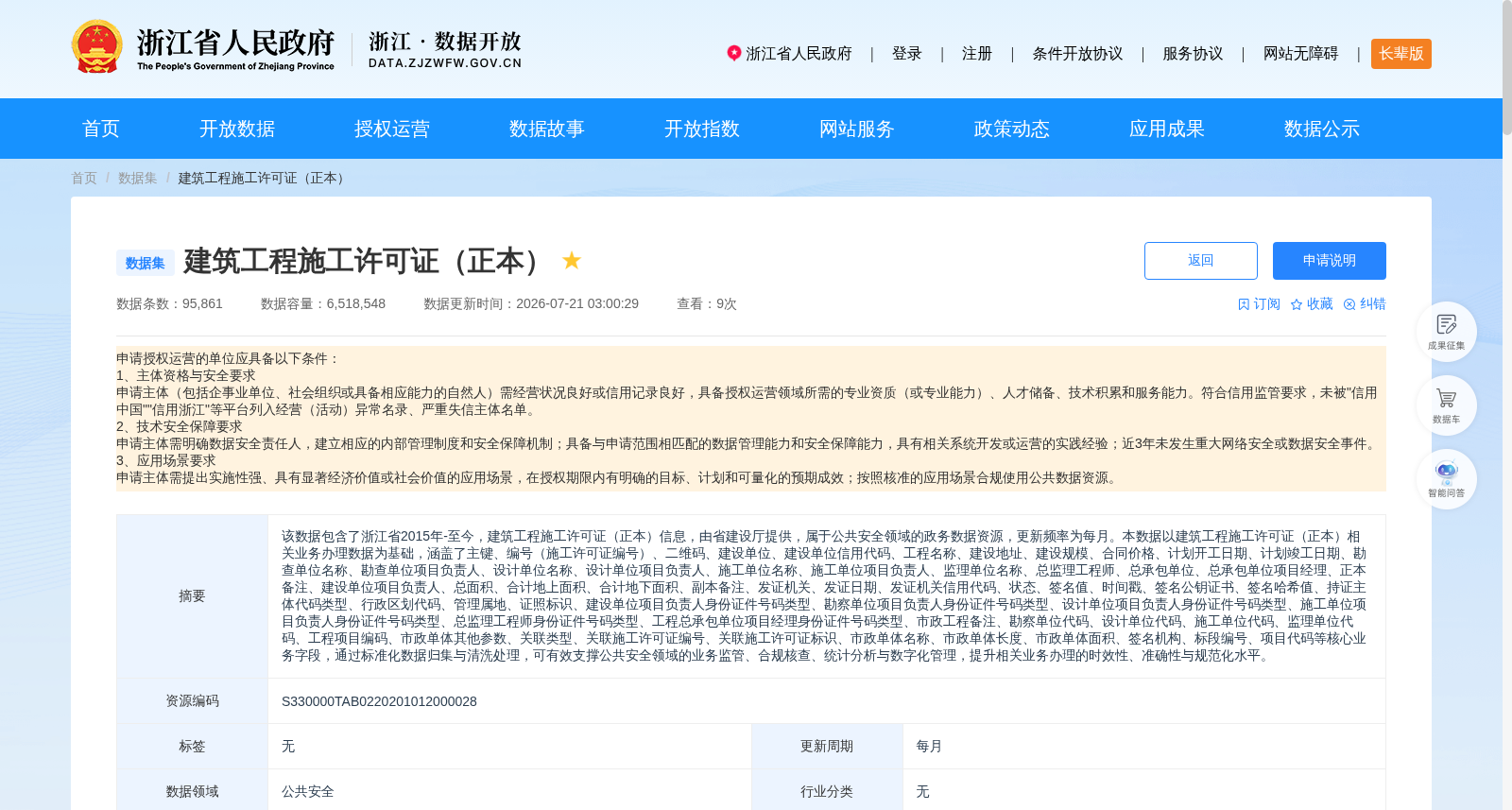The width and height of the screenshot is (1512, 810).
Task: Click the 收藏 favorite text link
Action: point(1319,304)
